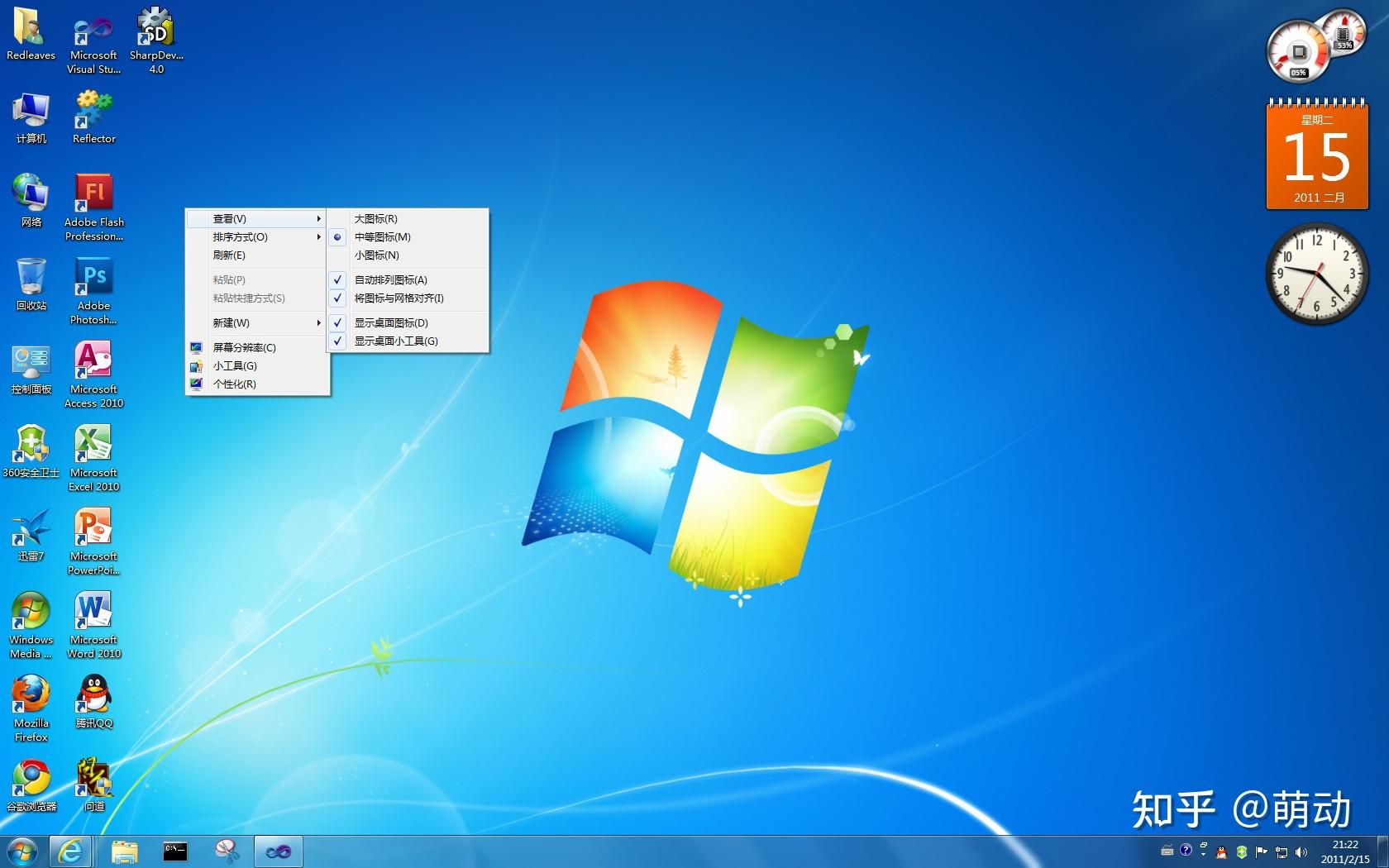Image resolution: width=1389 pixels, height=868 pixels.
Task: Open the command prompt taskbar icon
Action: point(174,851)
